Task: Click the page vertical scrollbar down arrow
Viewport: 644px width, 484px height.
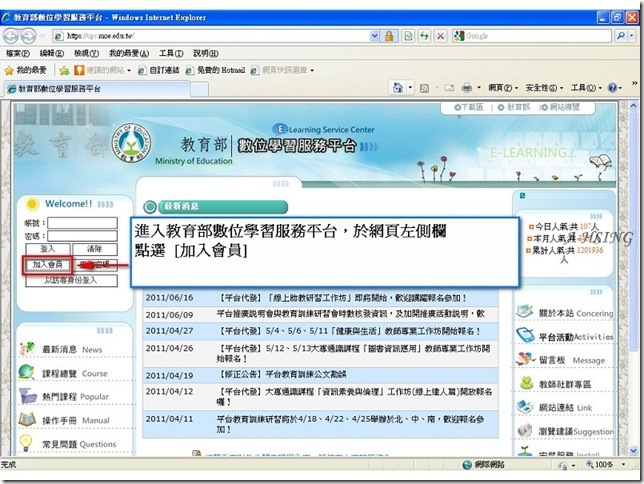Action: click(633, 451)
